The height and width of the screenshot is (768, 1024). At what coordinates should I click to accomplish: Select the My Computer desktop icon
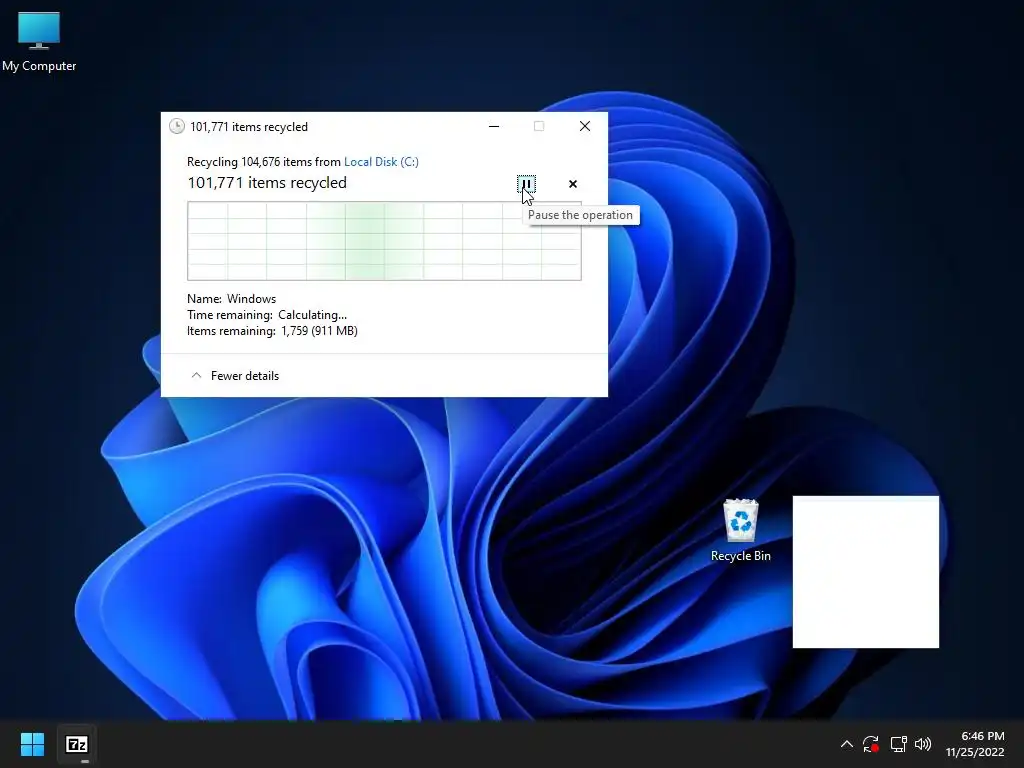[39, 42]
